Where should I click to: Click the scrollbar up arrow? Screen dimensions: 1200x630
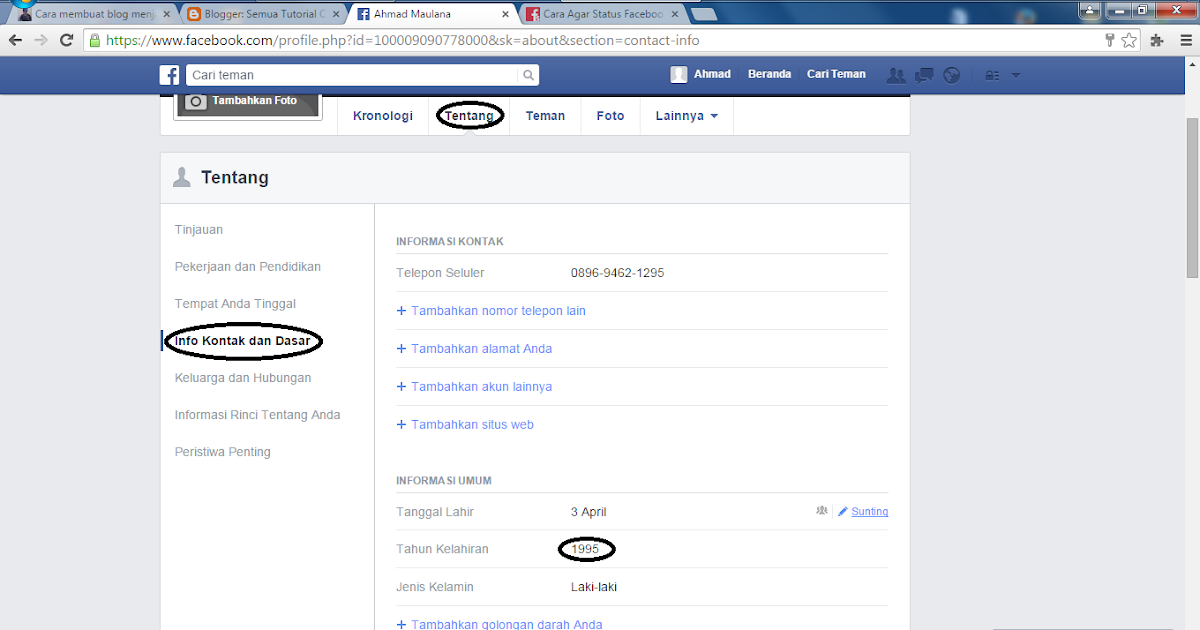1192,63
